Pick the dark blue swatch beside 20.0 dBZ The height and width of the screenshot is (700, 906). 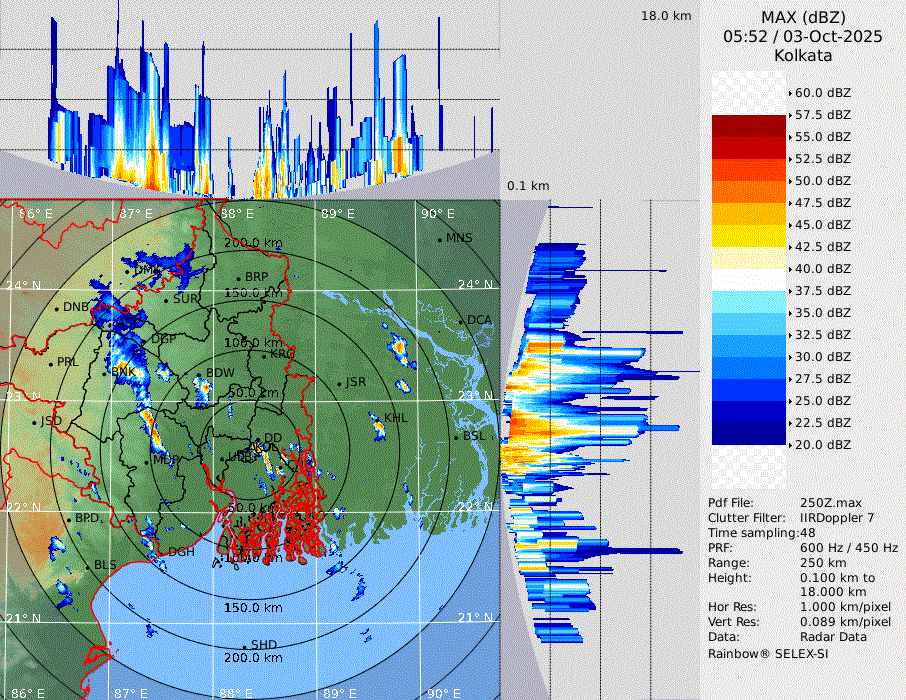click(x=748, y=434)
